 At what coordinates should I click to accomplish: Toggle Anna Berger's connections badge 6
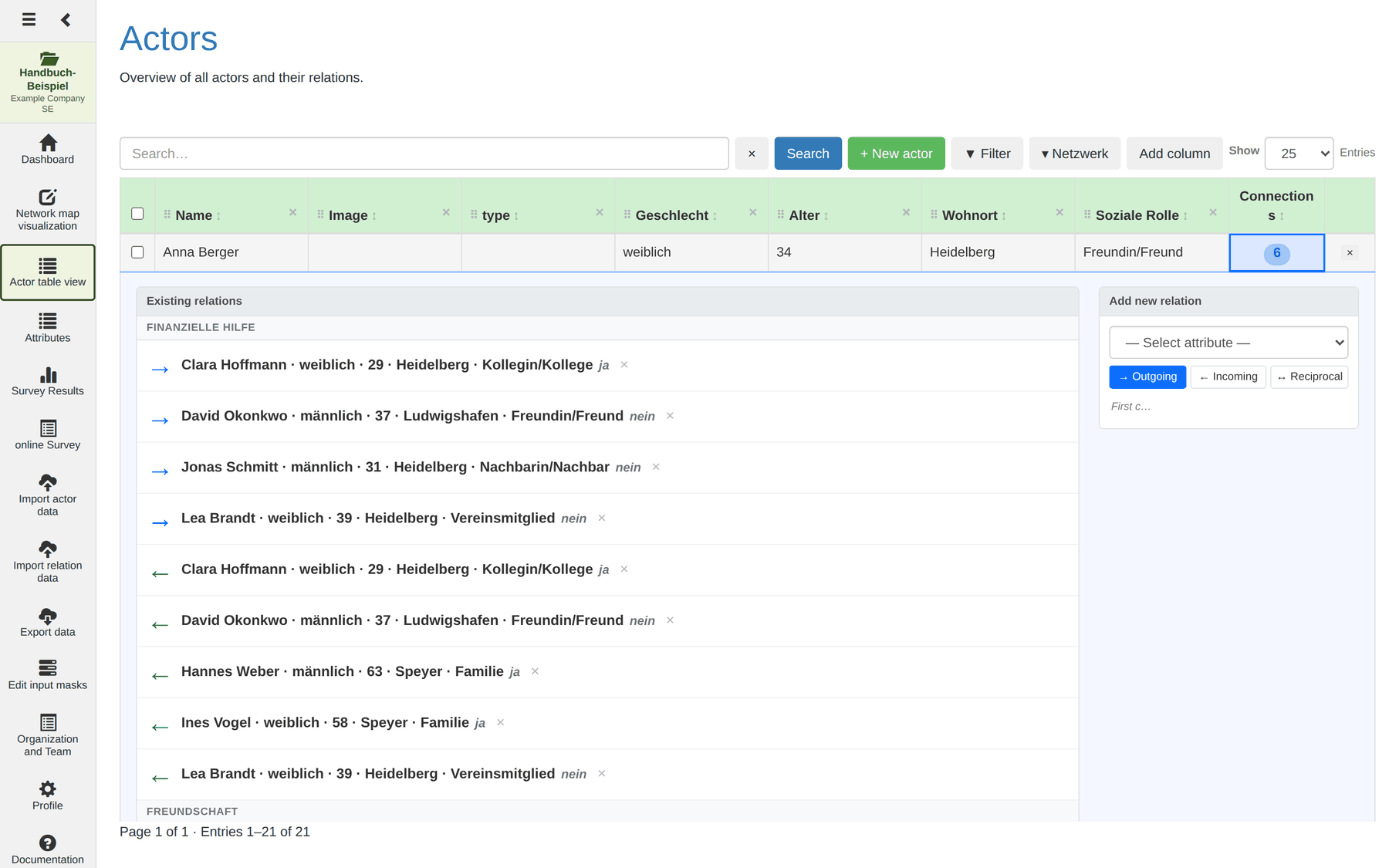pos(1276,253)
